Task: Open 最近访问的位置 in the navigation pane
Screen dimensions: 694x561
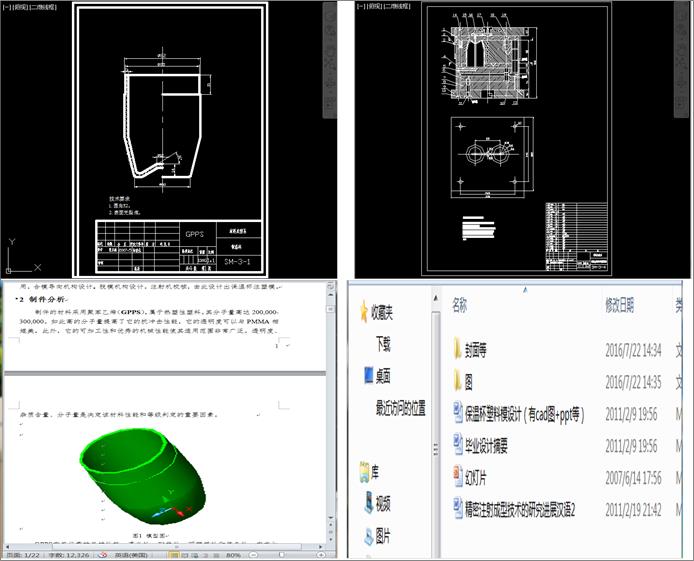Action: [x=401, y=407]
